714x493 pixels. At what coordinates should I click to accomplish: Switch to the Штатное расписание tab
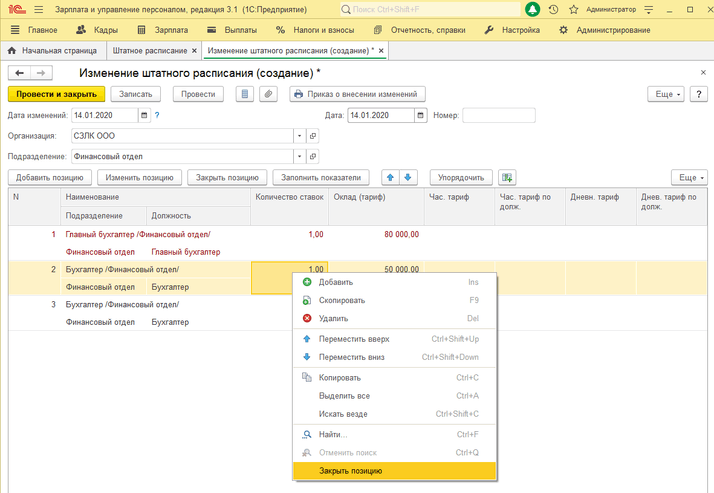click(x=149, y=50)
